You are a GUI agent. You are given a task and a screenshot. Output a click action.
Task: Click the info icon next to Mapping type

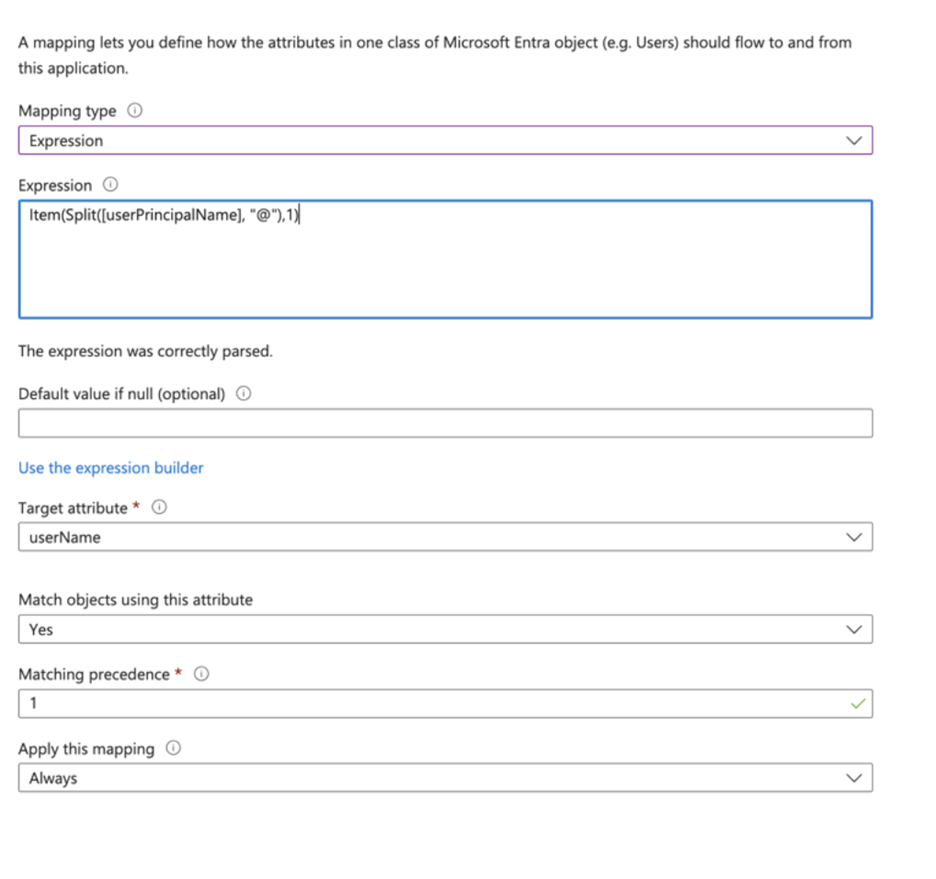point(135,110)
